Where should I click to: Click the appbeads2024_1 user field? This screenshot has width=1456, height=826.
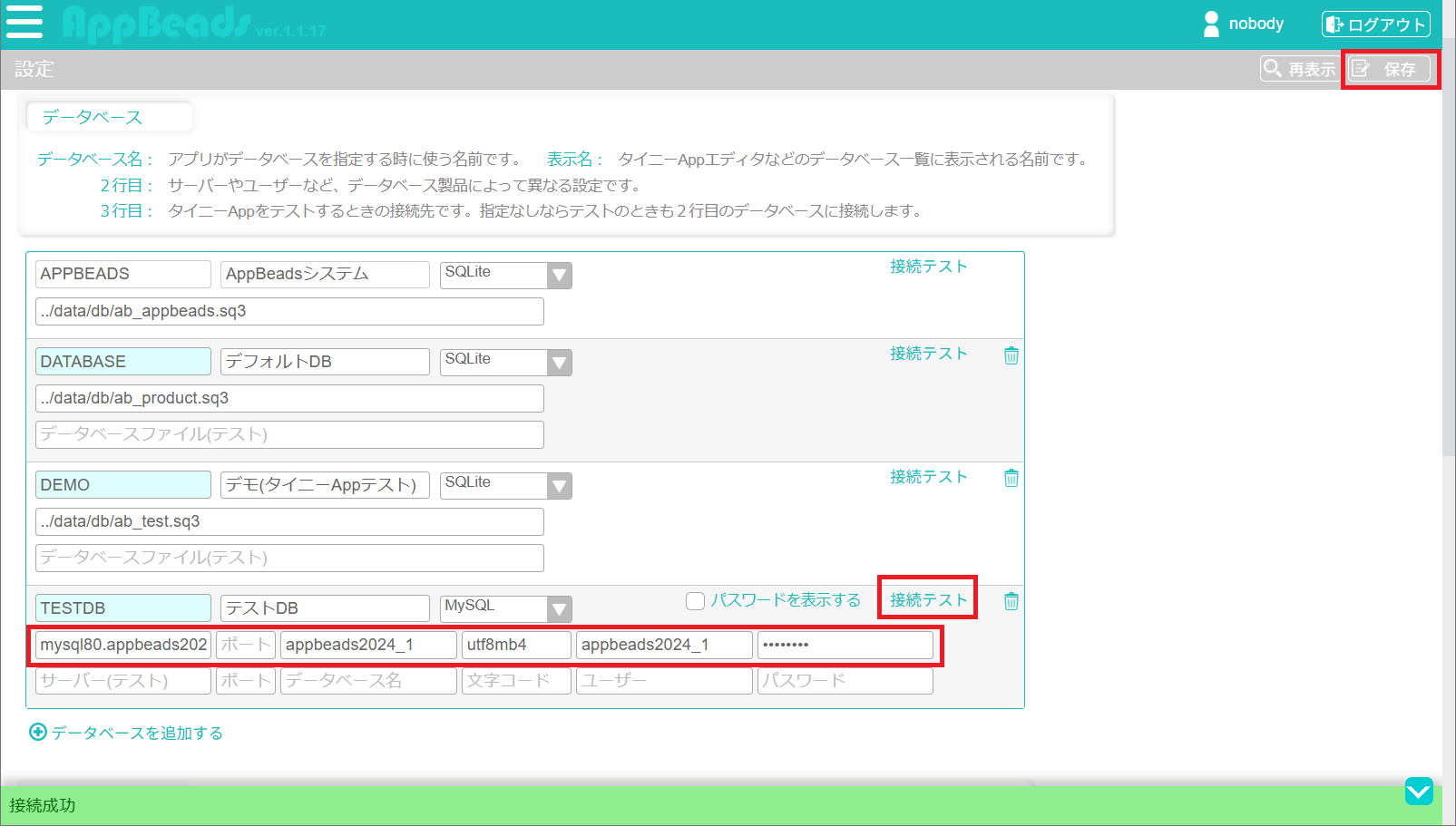(x=664, y=645)
